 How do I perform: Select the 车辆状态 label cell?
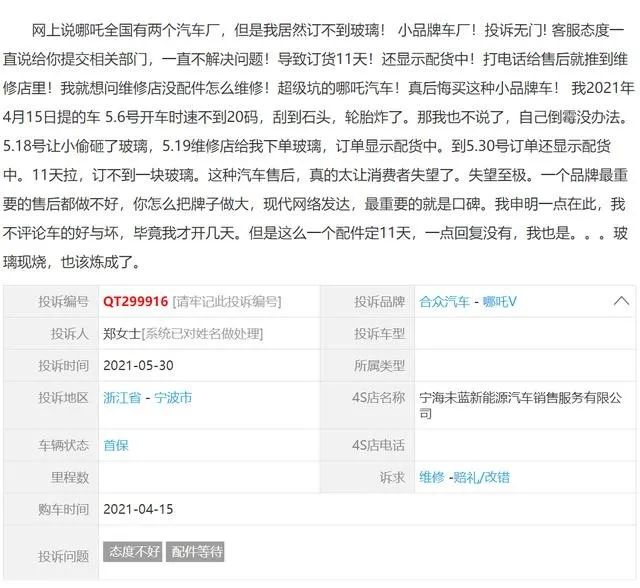coord(51,445)
